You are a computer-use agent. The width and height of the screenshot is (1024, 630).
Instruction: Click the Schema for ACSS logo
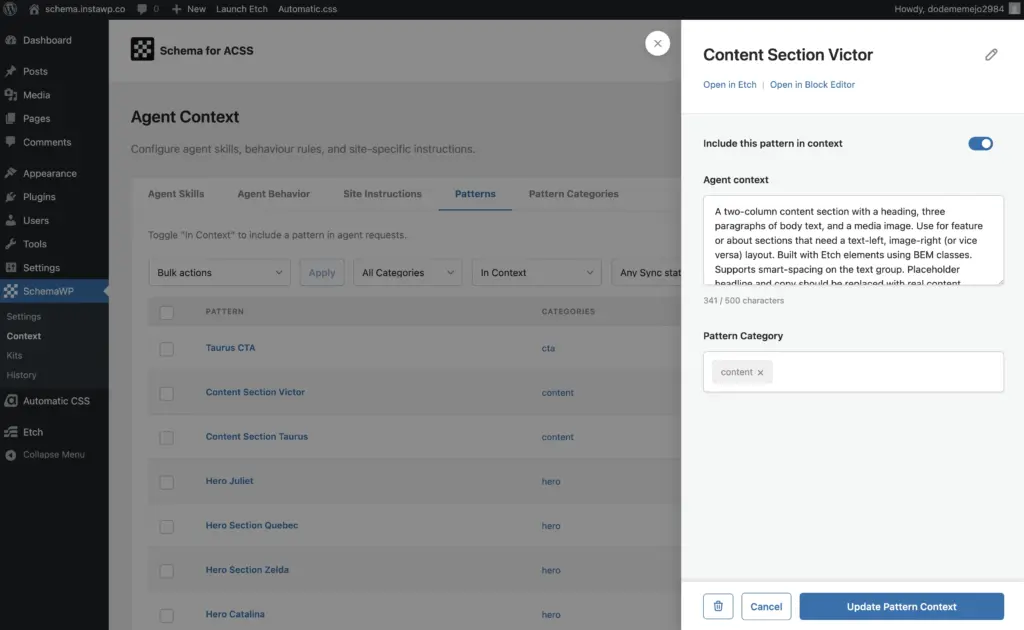tap(142, 49)
